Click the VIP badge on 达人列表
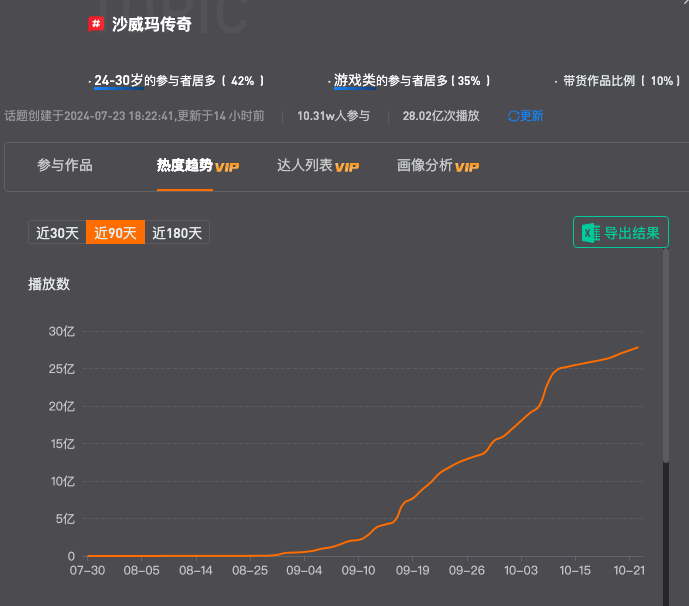 pyautogui.click(x=347, y=167)
